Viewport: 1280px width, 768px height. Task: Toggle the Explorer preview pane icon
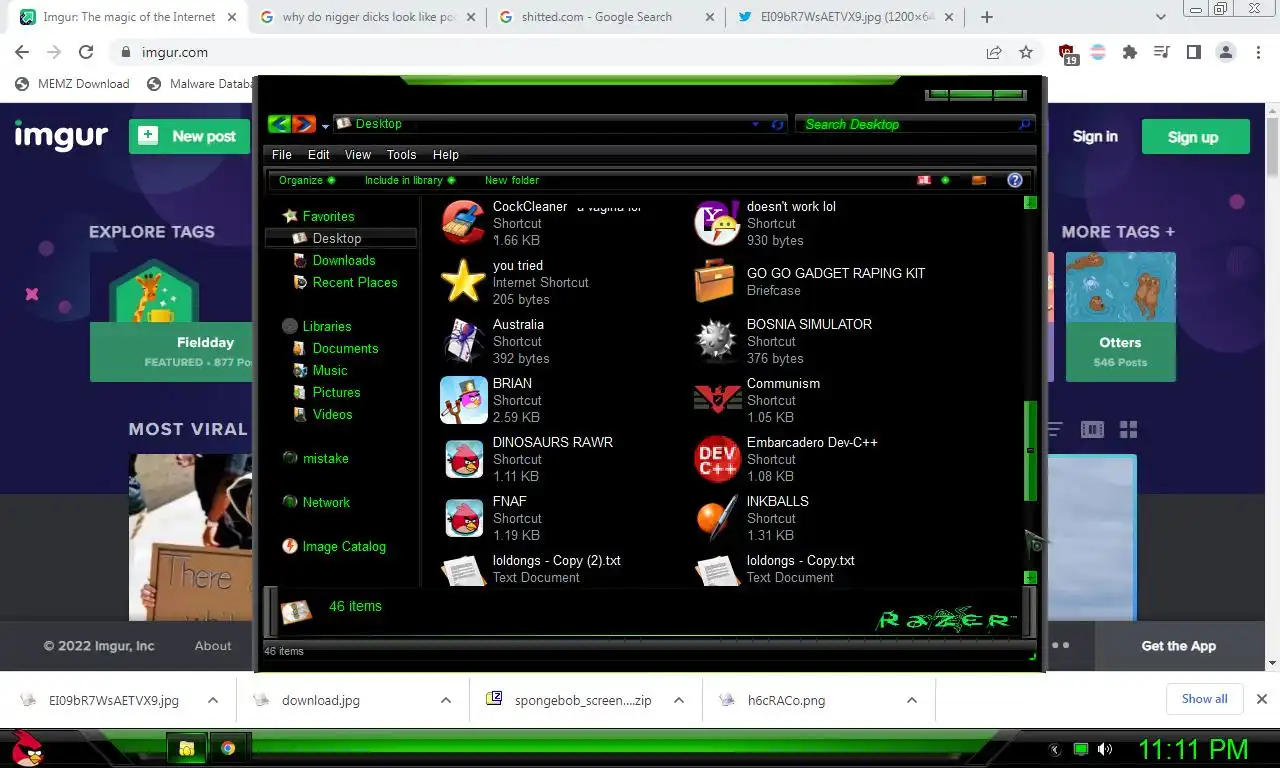point(979,180)
